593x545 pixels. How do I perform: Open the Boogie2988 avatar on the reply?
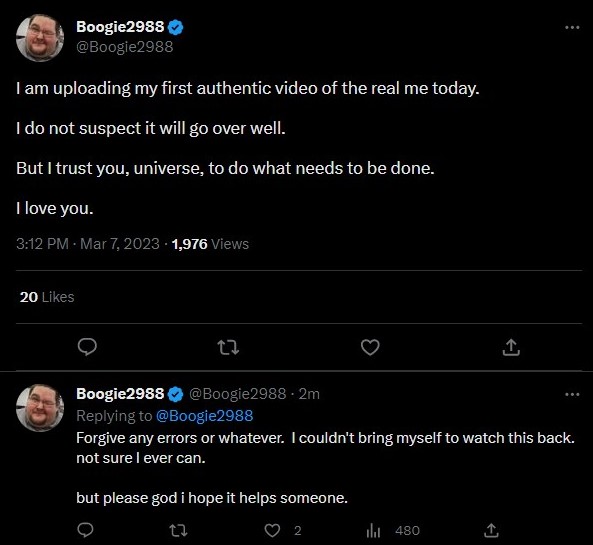(40, 408)
